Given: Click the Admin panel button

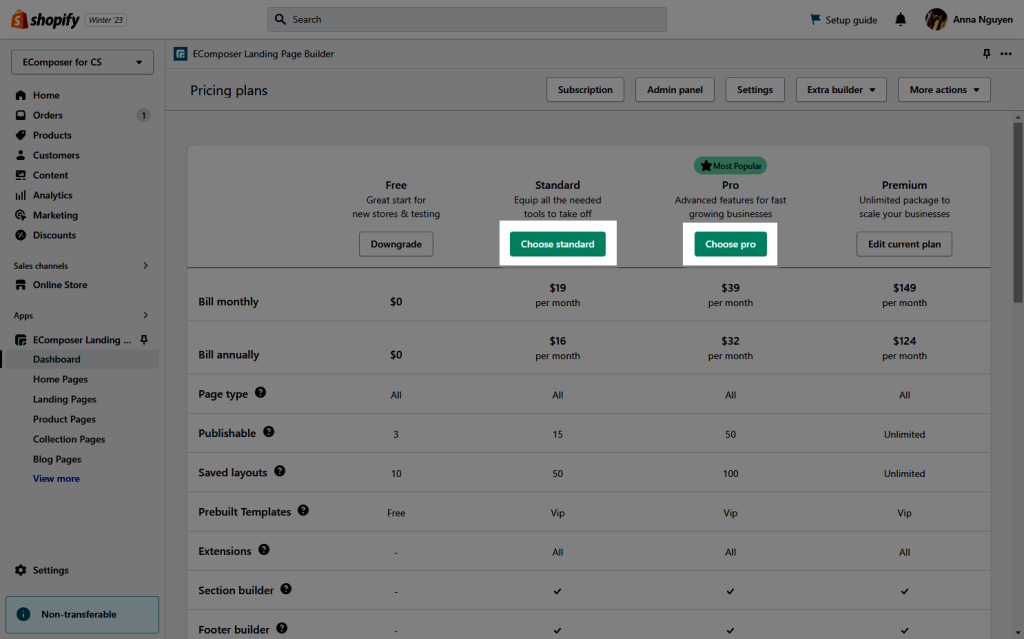Looking at the screenshot, I should pyautogui.click(x=675, y=90).
